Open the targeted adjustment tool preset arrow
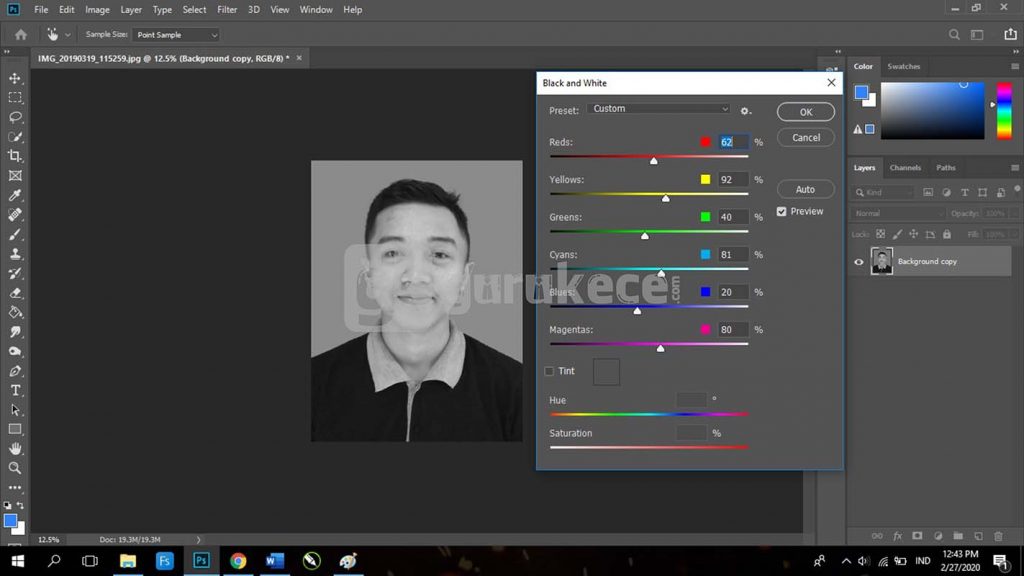Viewport: 1024px width, 576px height. coord(67,35)
